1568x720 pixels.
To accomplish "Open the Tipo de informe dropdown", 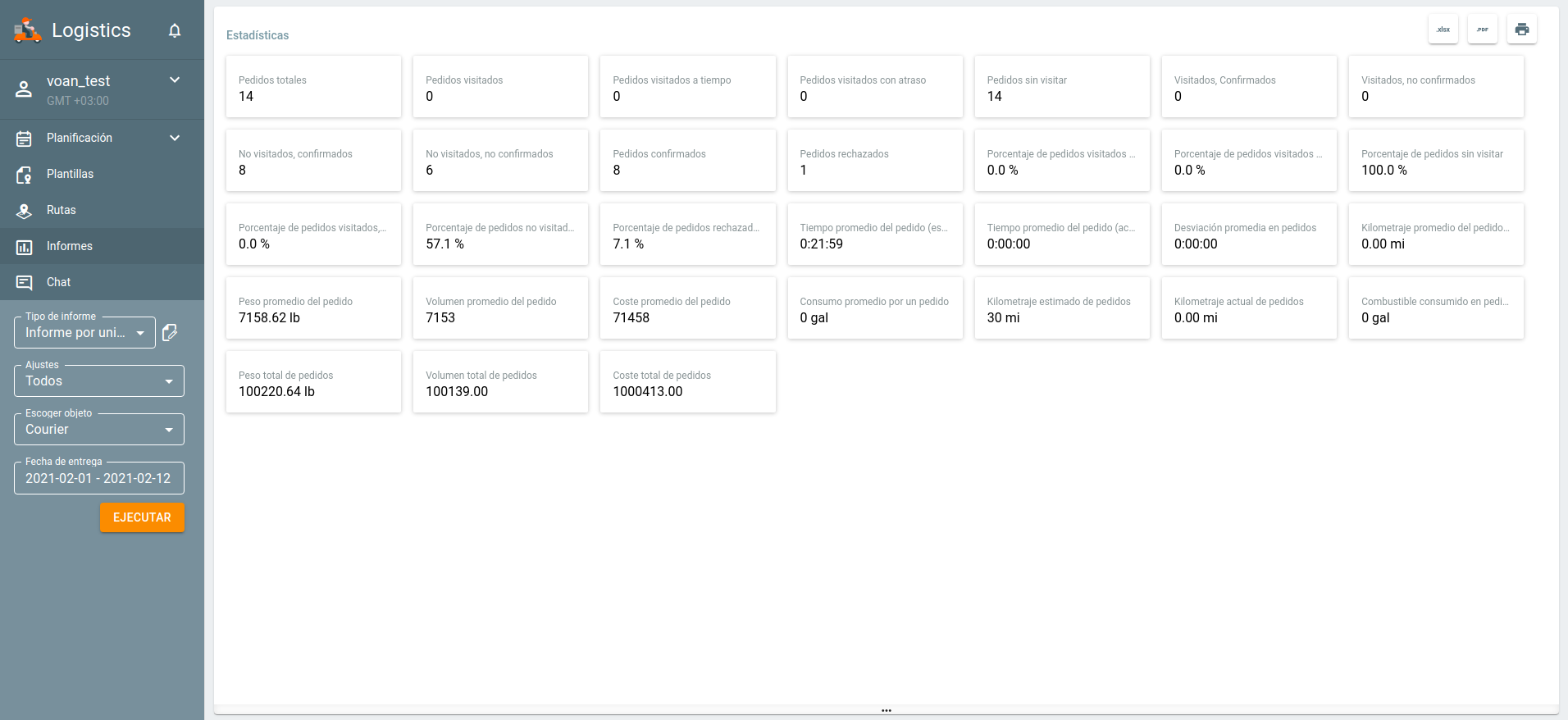I will [84, 333].
